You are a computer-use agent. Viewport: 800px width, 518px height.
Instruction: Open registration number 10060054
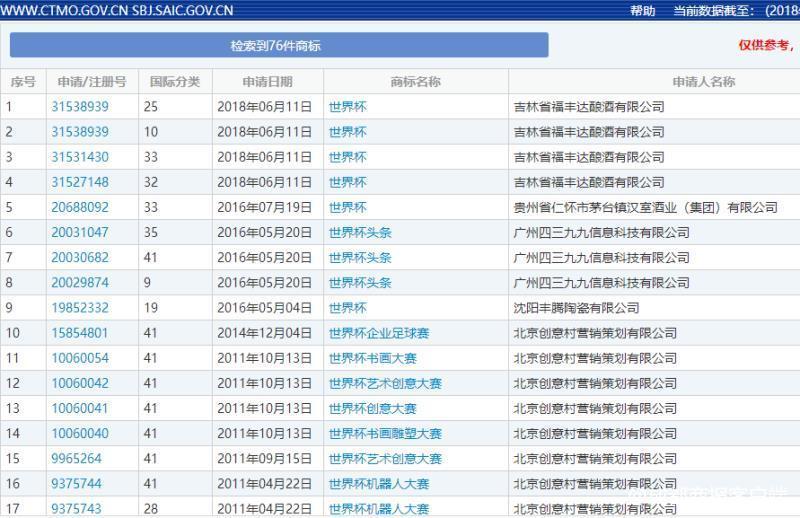(80, 358)
